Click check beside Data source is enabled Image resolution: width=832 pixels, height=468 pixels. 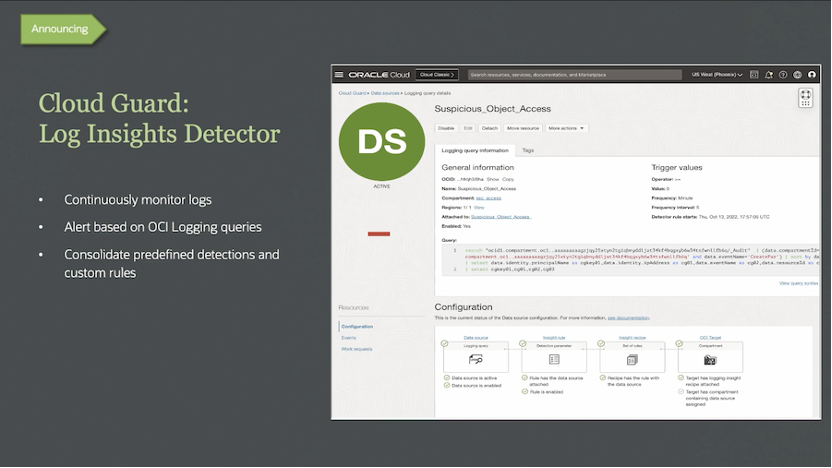click(x=447, y=385)
